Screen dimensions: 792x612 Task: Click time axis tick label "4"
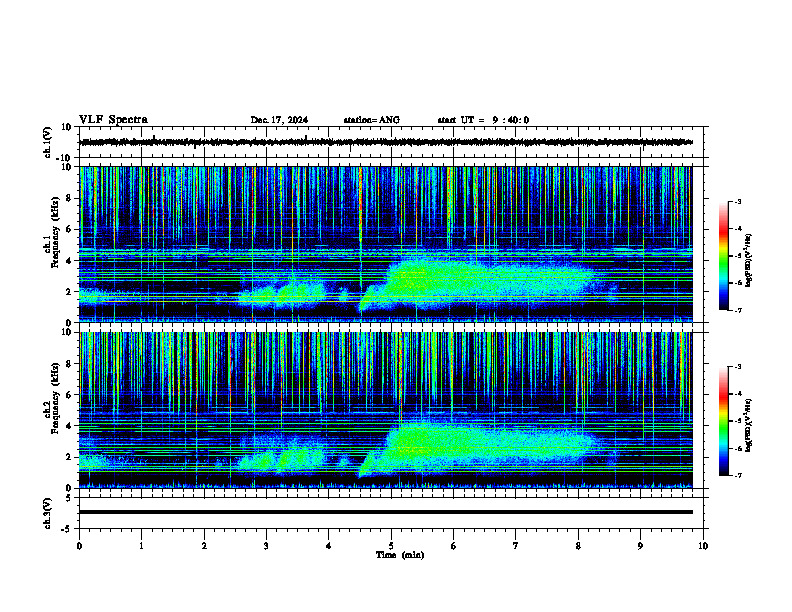coord(329,546)
